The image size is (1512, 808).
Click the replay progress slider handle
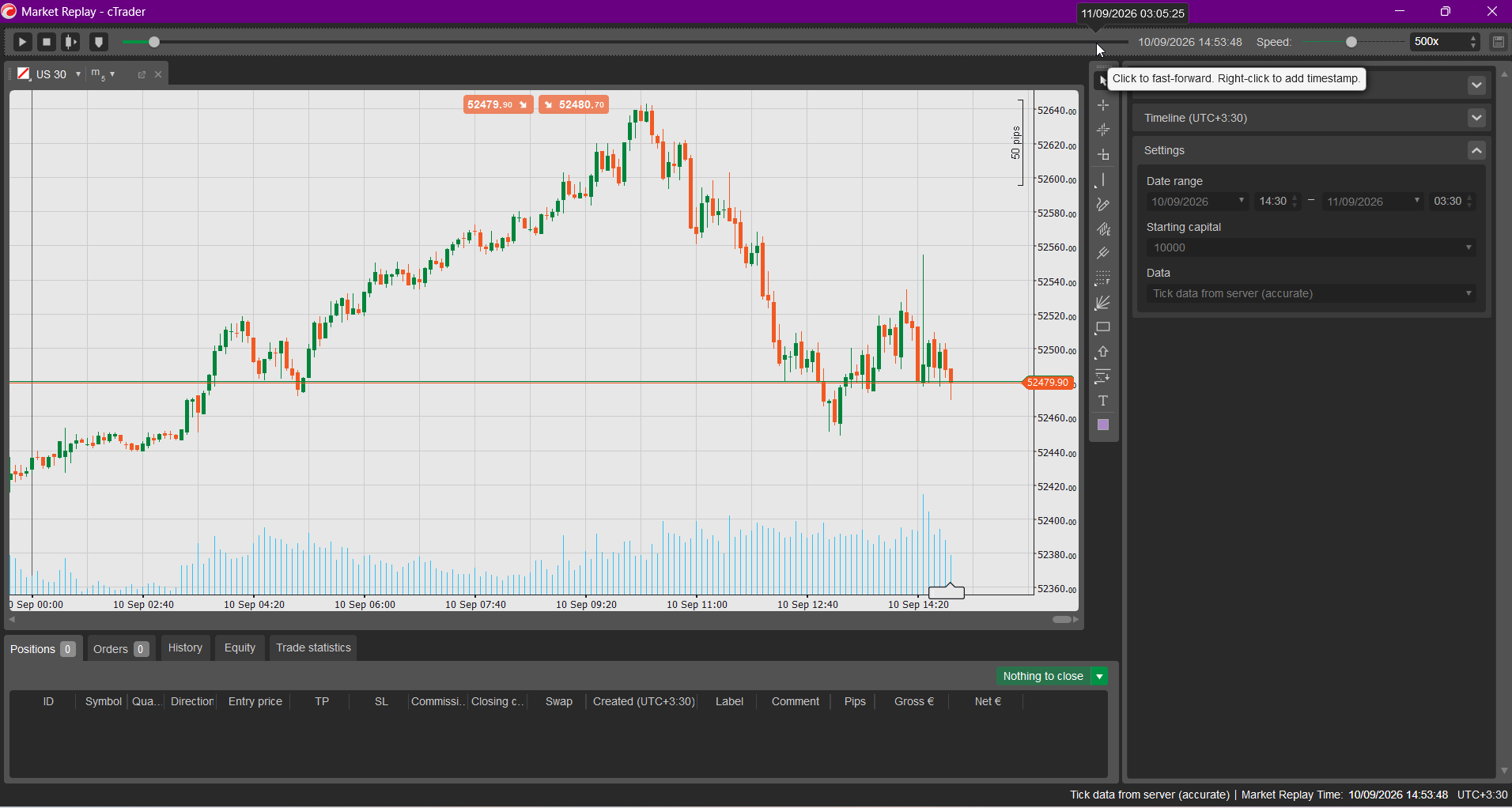154,42
